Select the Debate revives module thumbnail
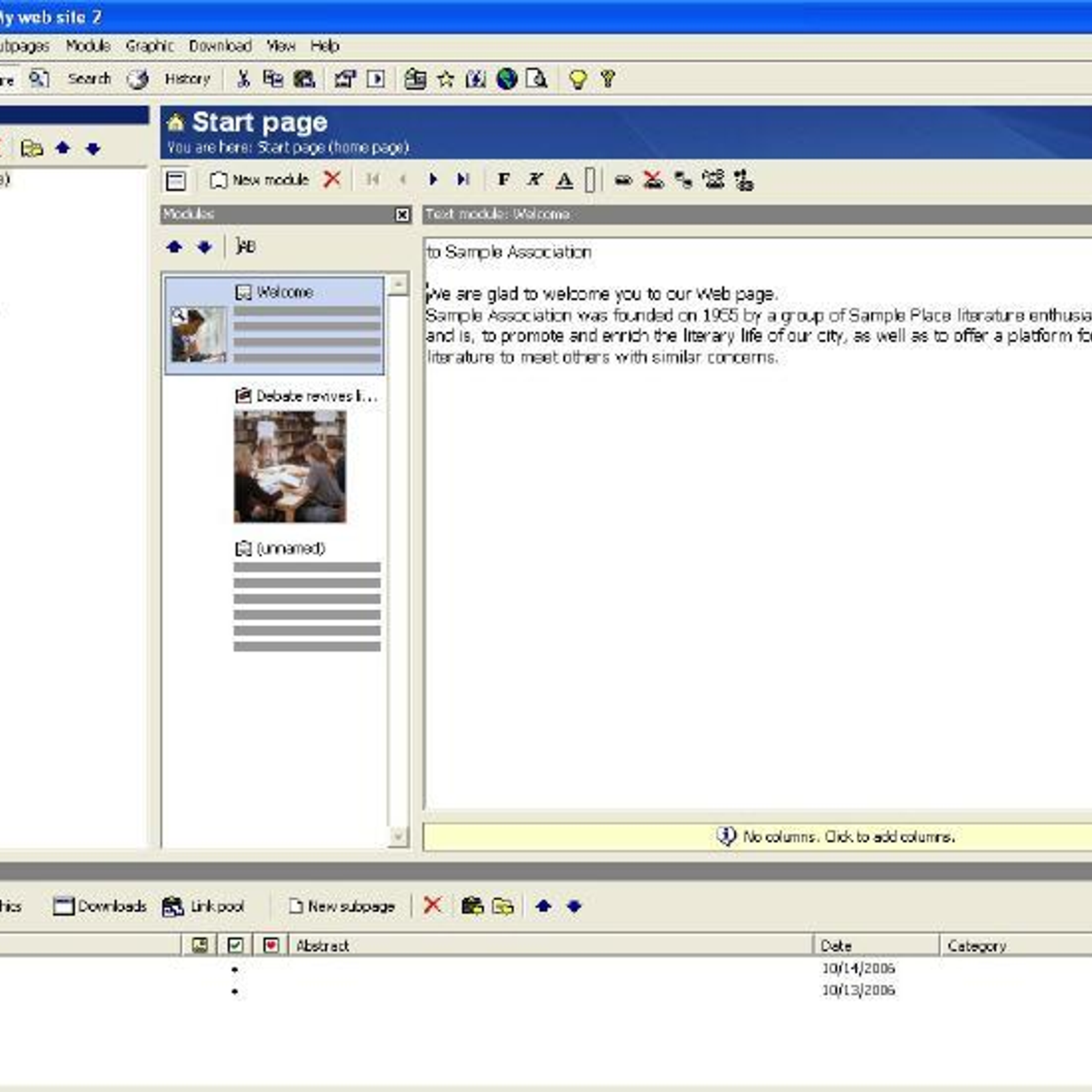1092x1092 pixels. tap(290, 466)
